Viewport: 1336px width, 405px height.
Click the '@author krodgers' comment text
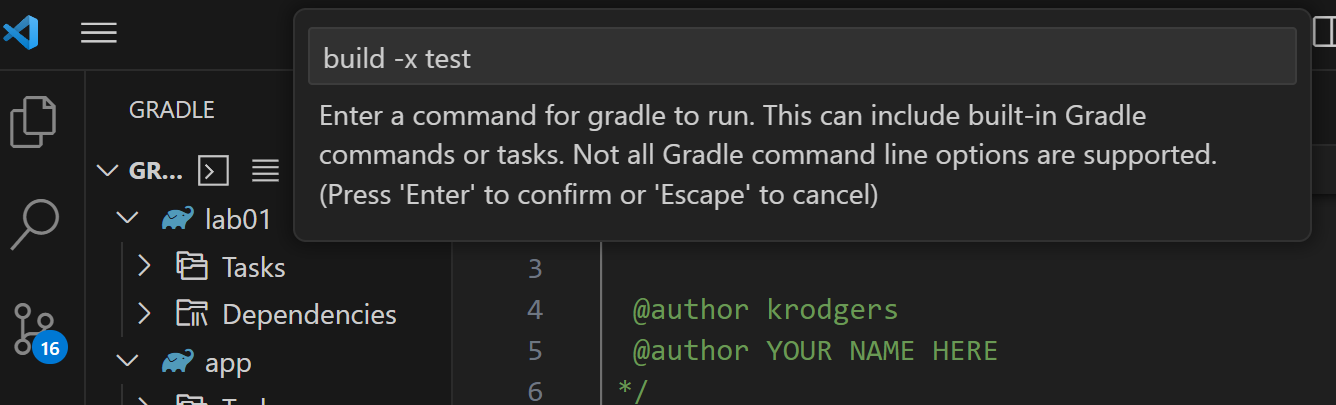pyautogui.click(x=765, y=310)
